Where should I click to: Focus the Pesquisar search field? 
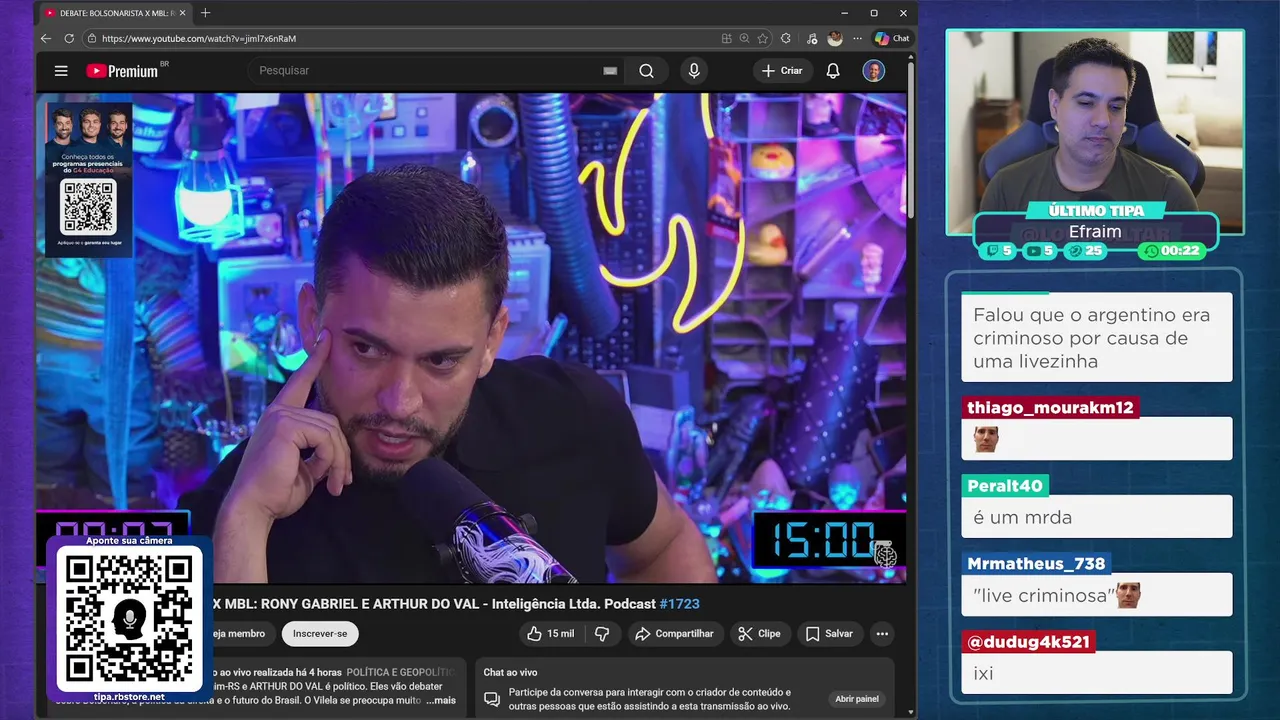425,71
